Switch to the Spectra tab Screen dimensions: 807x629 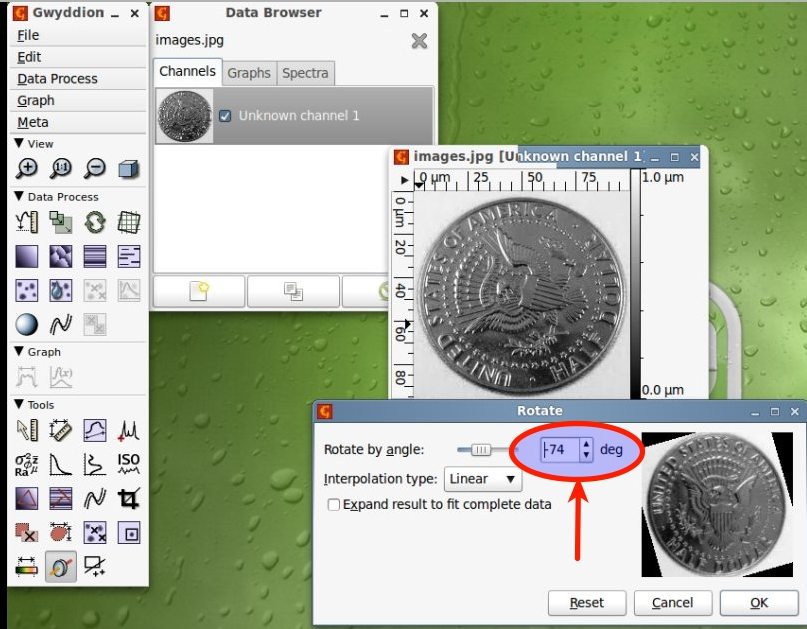[x=305, y=73]
